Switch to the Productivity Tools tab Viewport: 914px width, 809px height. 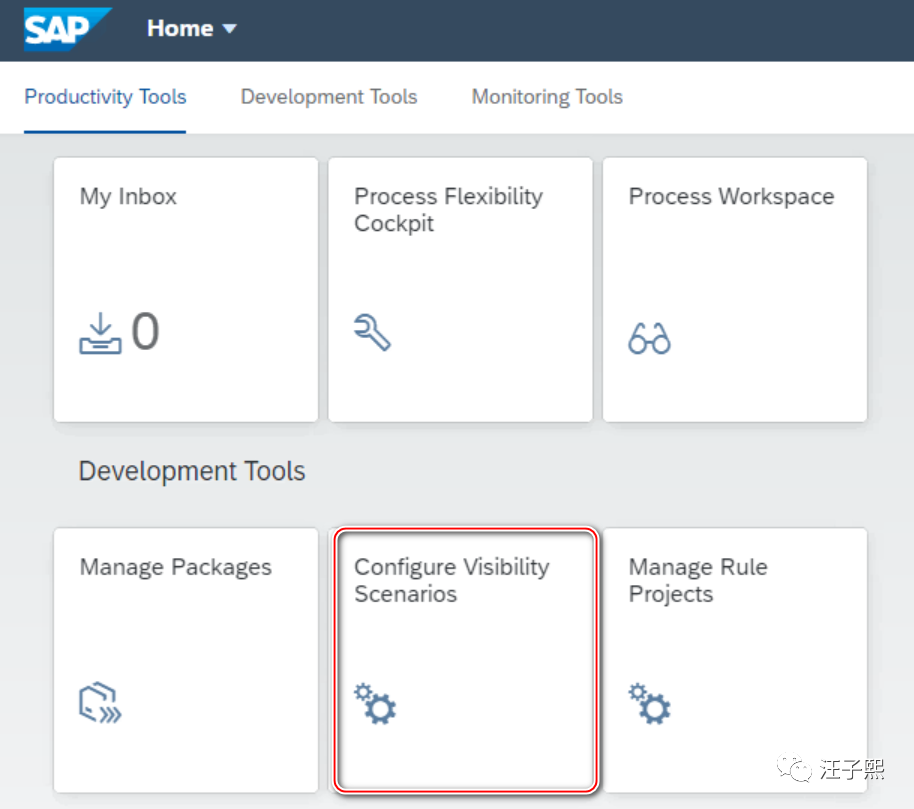(x=105, y=97)
